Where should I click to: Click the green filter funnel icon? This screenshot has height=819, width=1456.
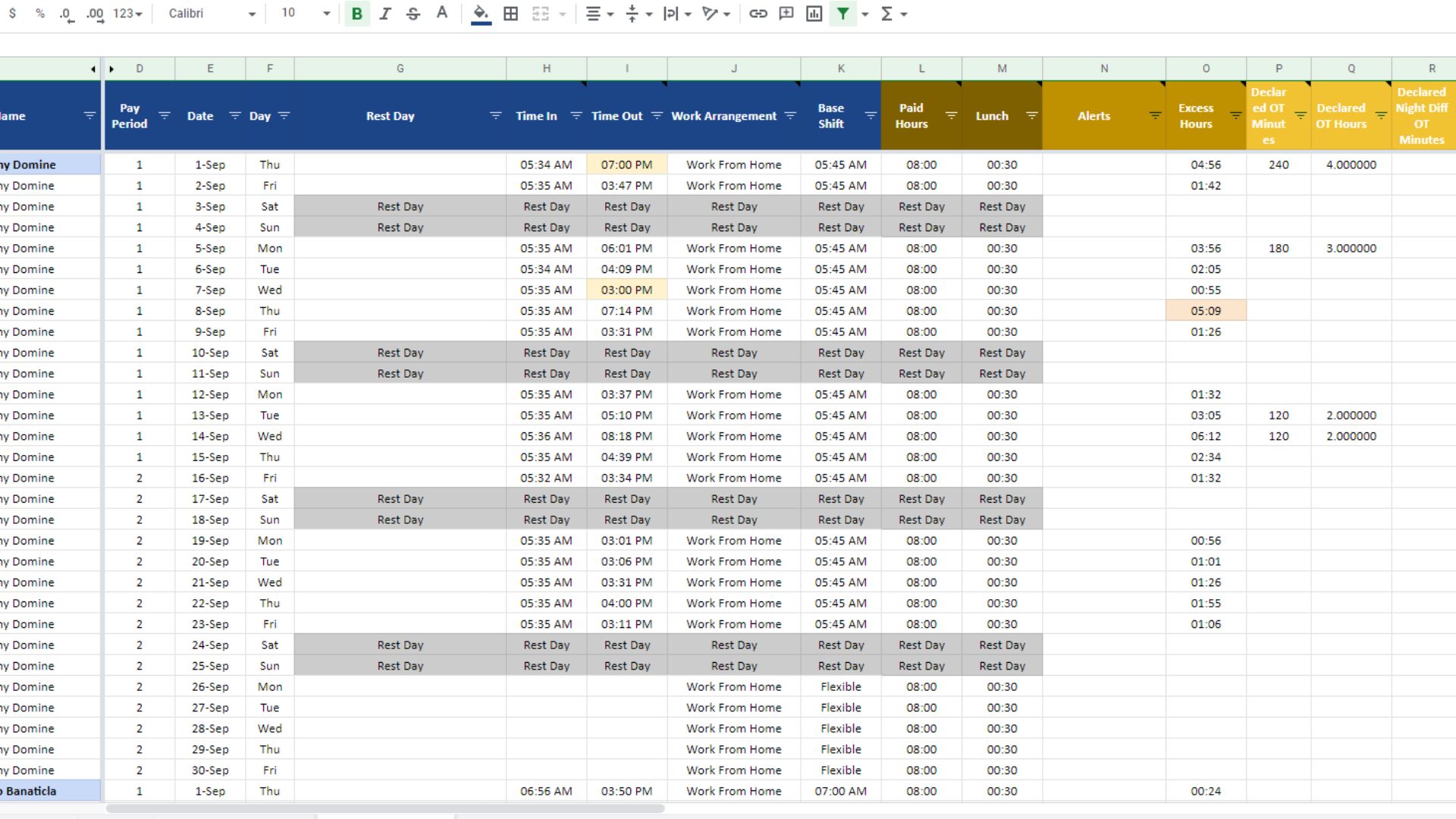click(x=843, y=14)
